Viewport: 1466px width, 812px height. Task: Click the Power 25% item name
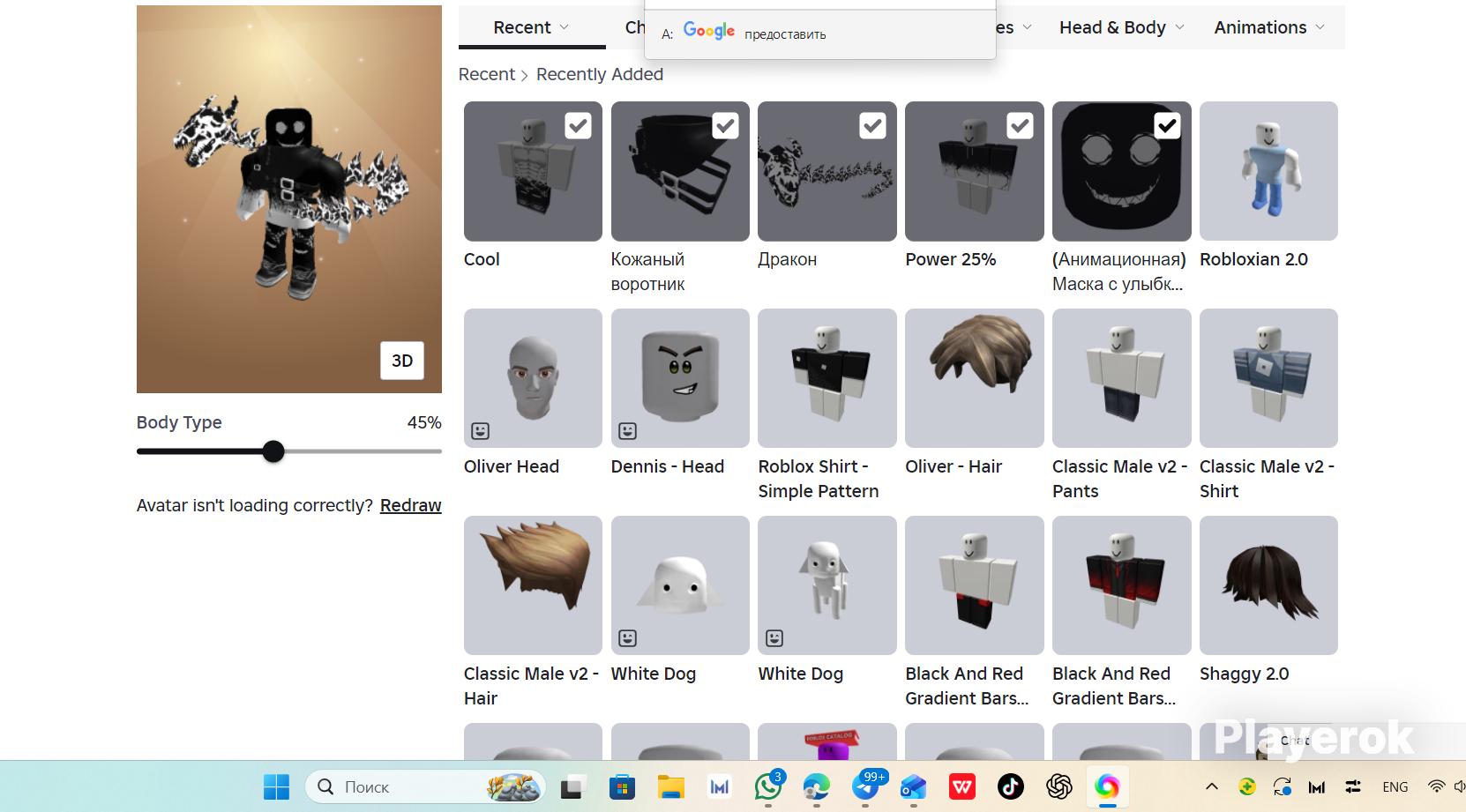[x=951, y=259]
